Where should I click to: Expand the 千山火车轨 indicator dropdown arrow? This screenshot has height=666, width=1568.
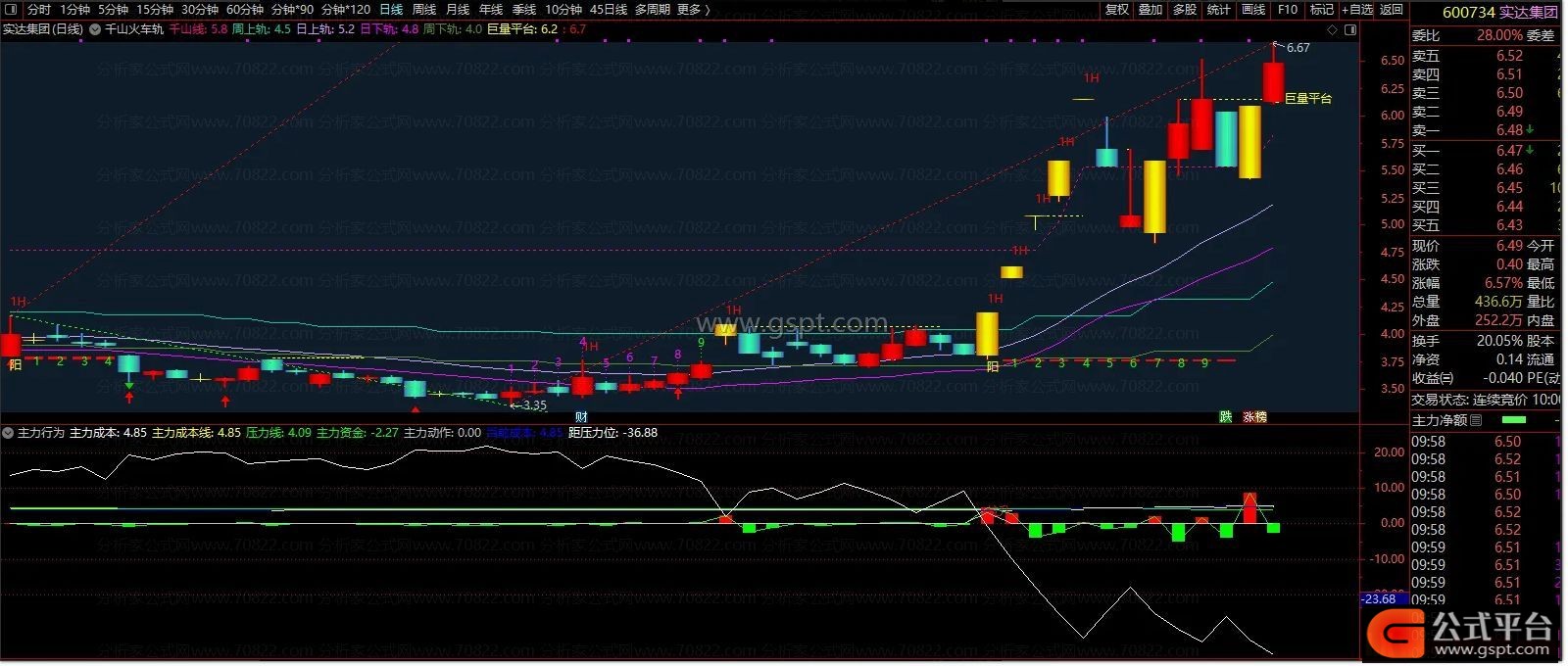tap(95, 29)
